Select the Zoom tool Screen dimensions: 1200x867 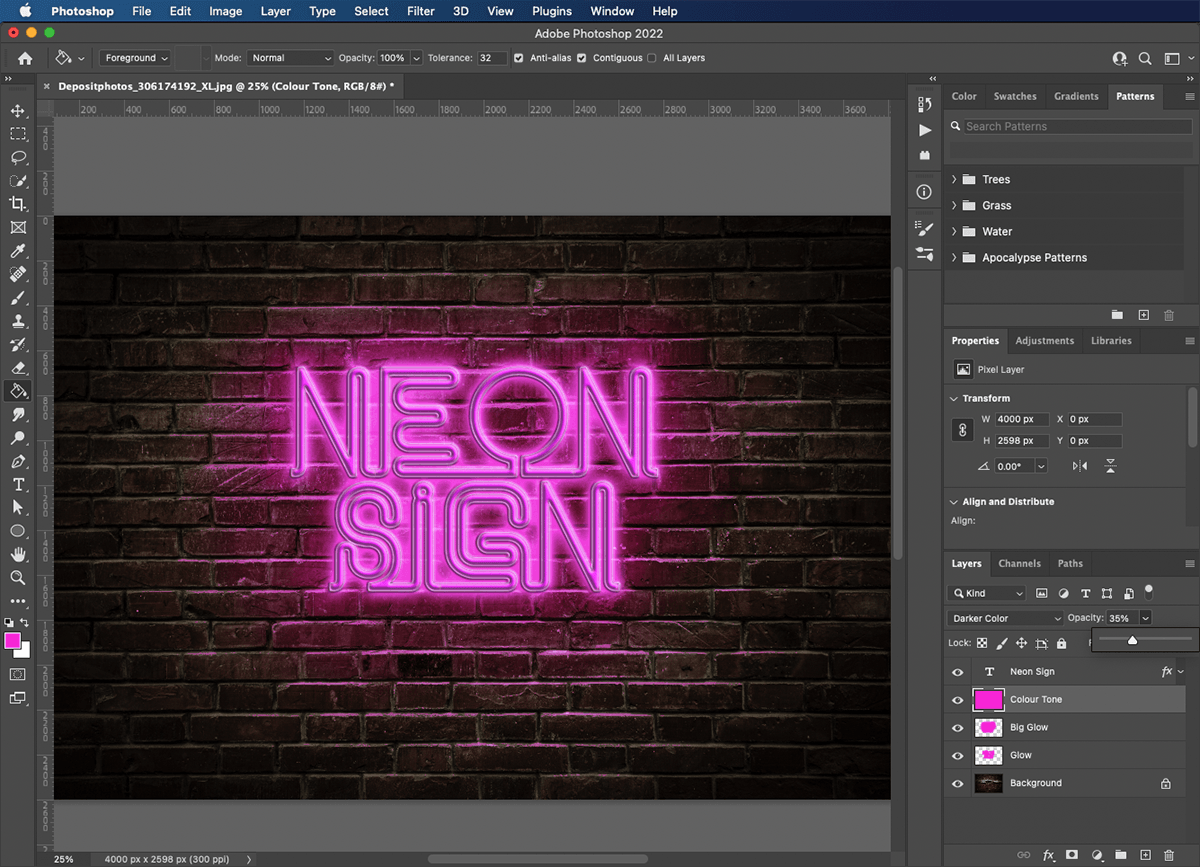coord(18,578)
